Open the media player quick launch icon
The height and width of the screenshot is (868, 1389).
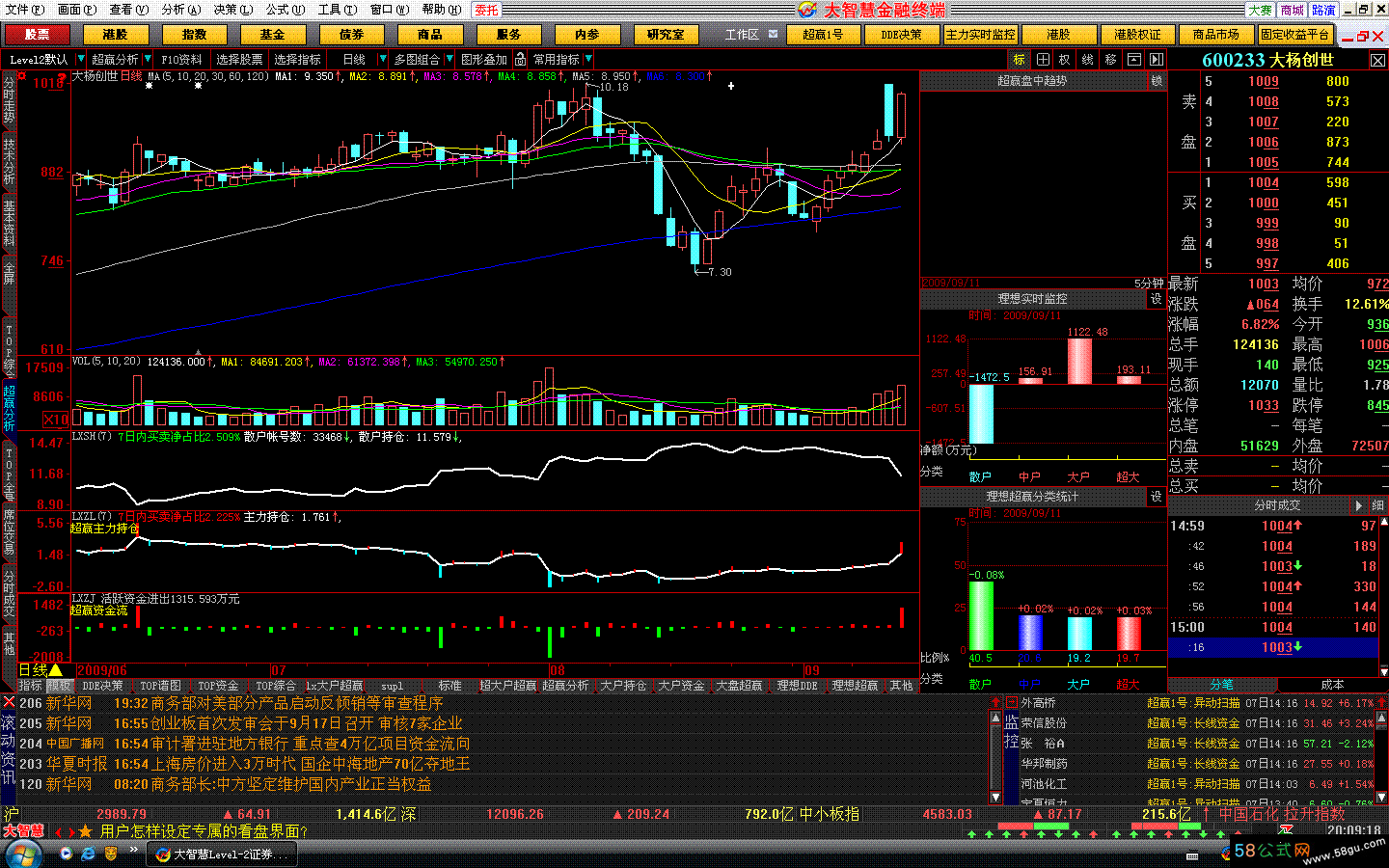66,854
